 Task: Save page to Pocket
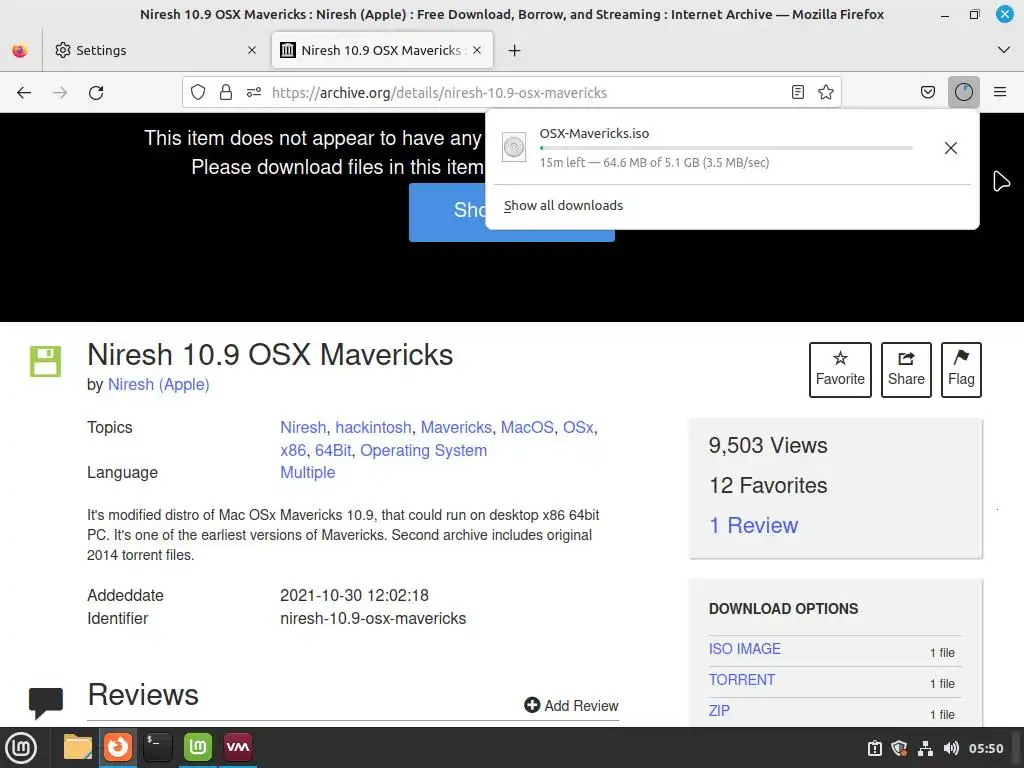[x=927, y=92]
